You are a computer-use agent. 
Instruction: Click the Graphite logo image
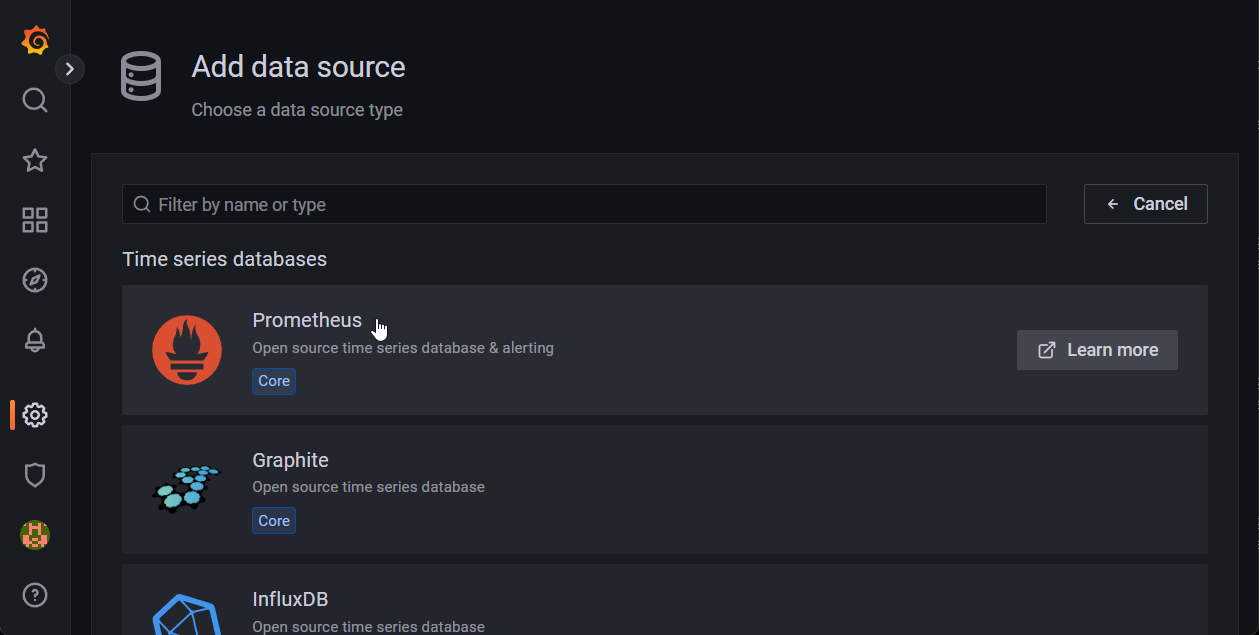187,489
